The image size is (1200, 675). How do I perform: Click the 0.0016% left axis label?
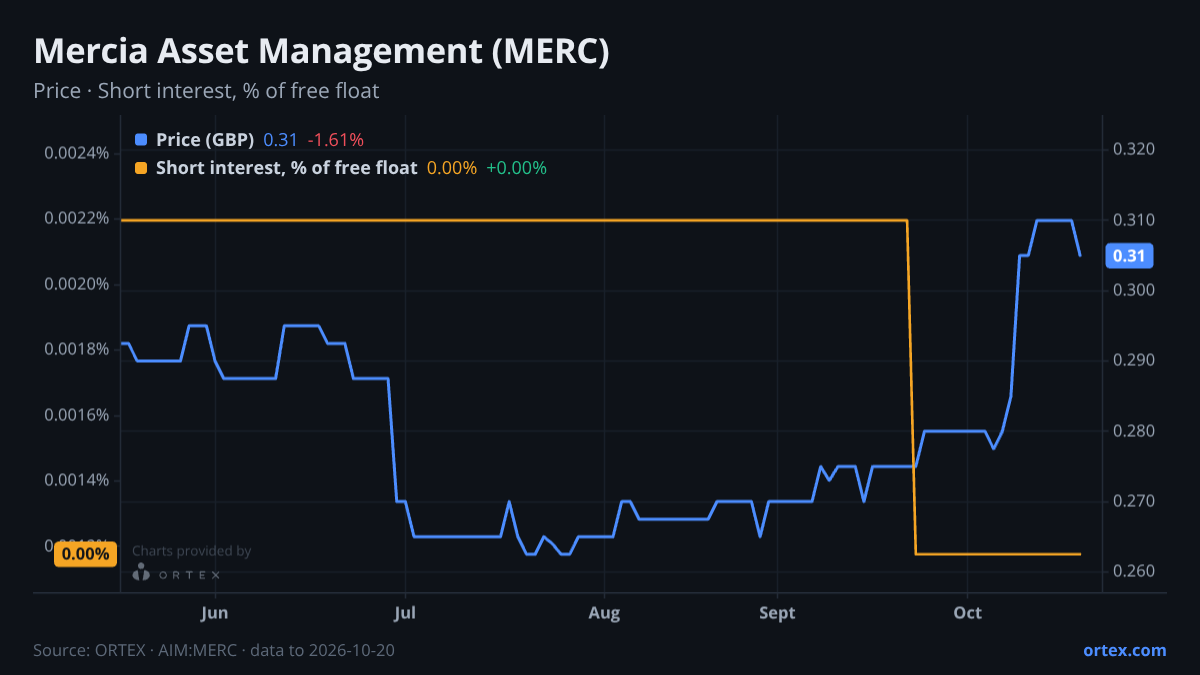pyautogui.click(x=76, y=415)
